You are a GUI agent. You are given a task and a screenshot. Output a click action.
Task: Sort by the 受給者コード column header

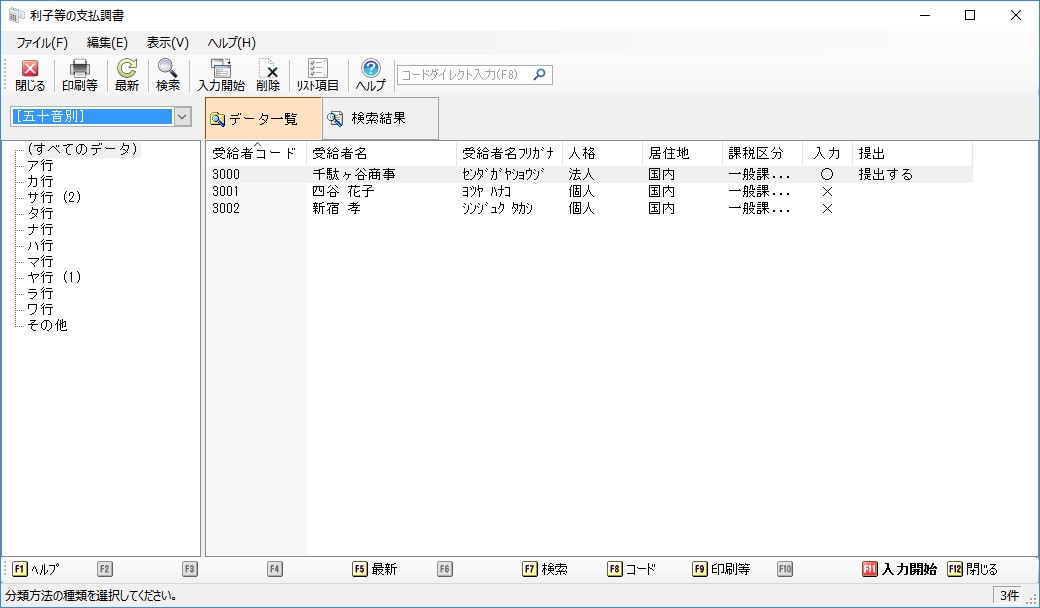(x=254, y=154)
